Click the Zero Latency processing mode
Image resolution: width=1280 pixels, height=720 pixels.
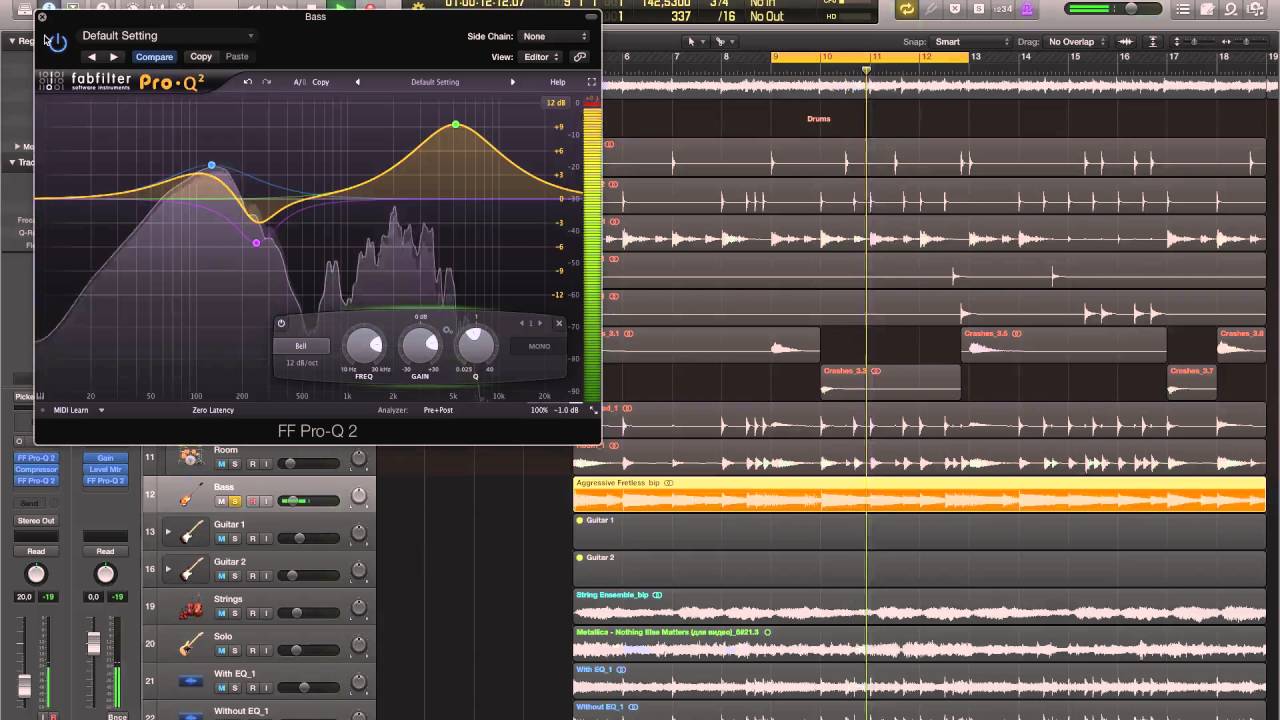(213, 410)
